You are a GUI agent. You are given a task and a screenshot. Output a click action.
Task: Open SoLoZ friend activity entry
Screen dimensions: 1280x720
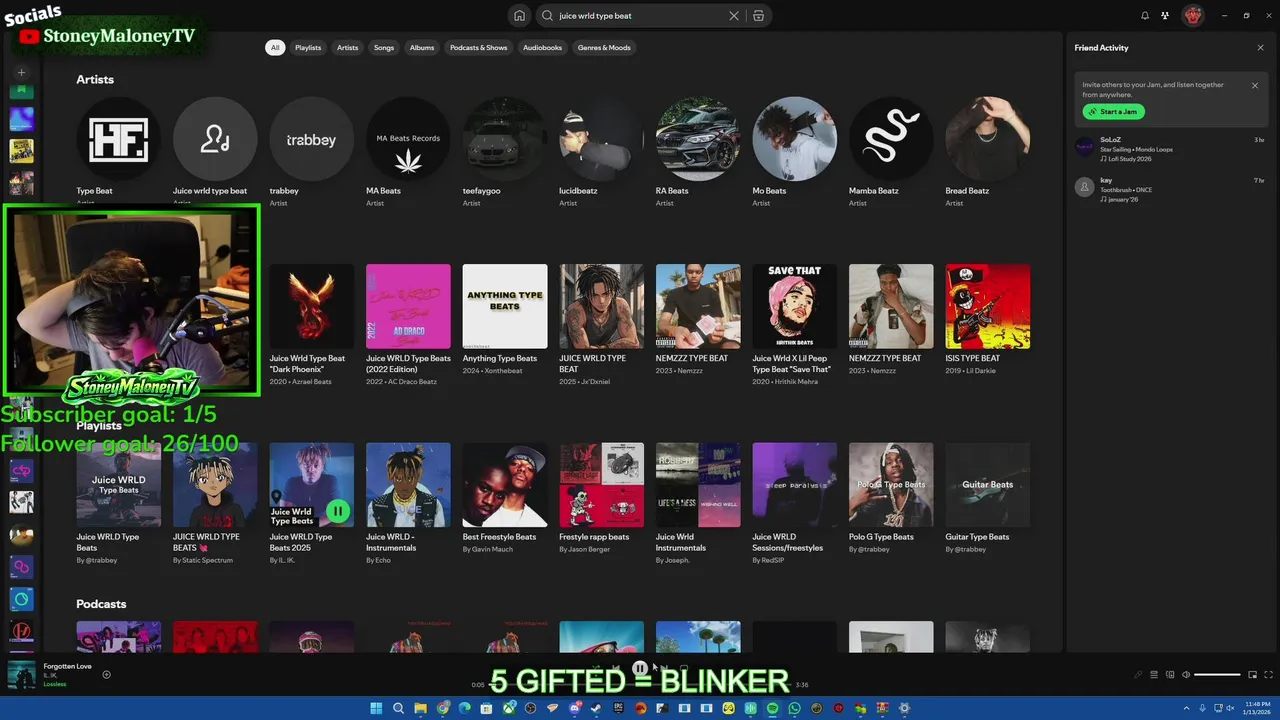pos(1170,149)
